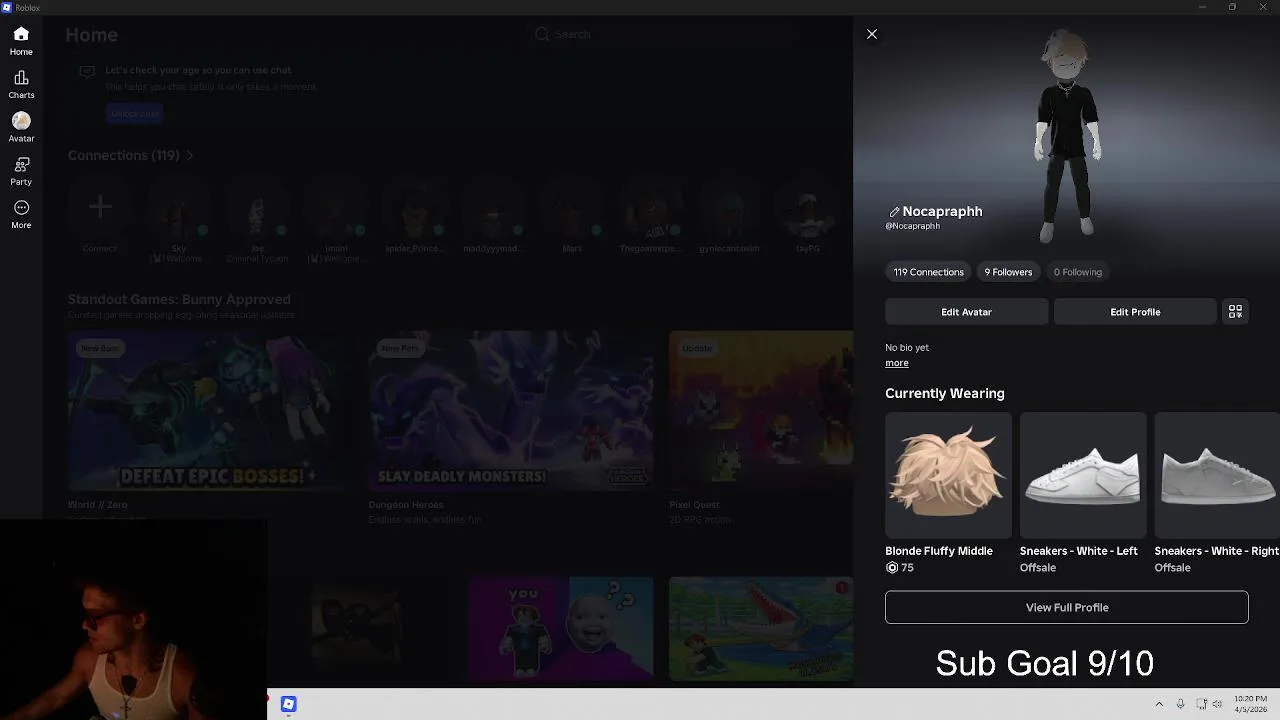
Task: Open Charts from the sidebar
Action: (x=21, y=85)
